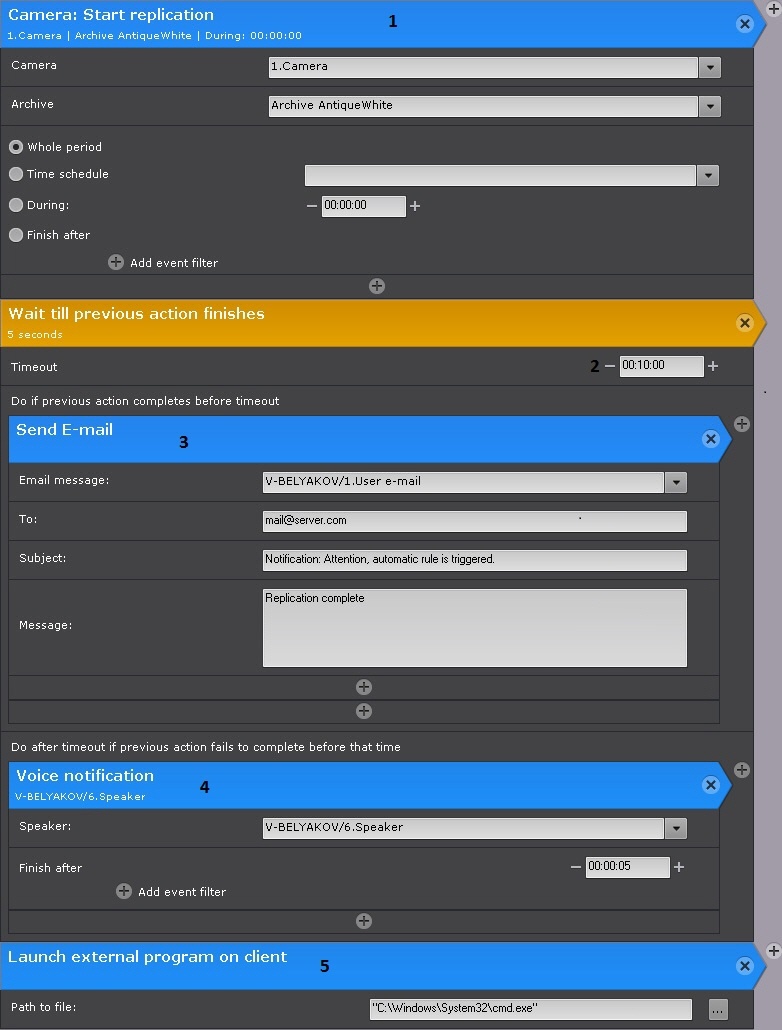Increase the Timeout value with plus

[713, 366]
